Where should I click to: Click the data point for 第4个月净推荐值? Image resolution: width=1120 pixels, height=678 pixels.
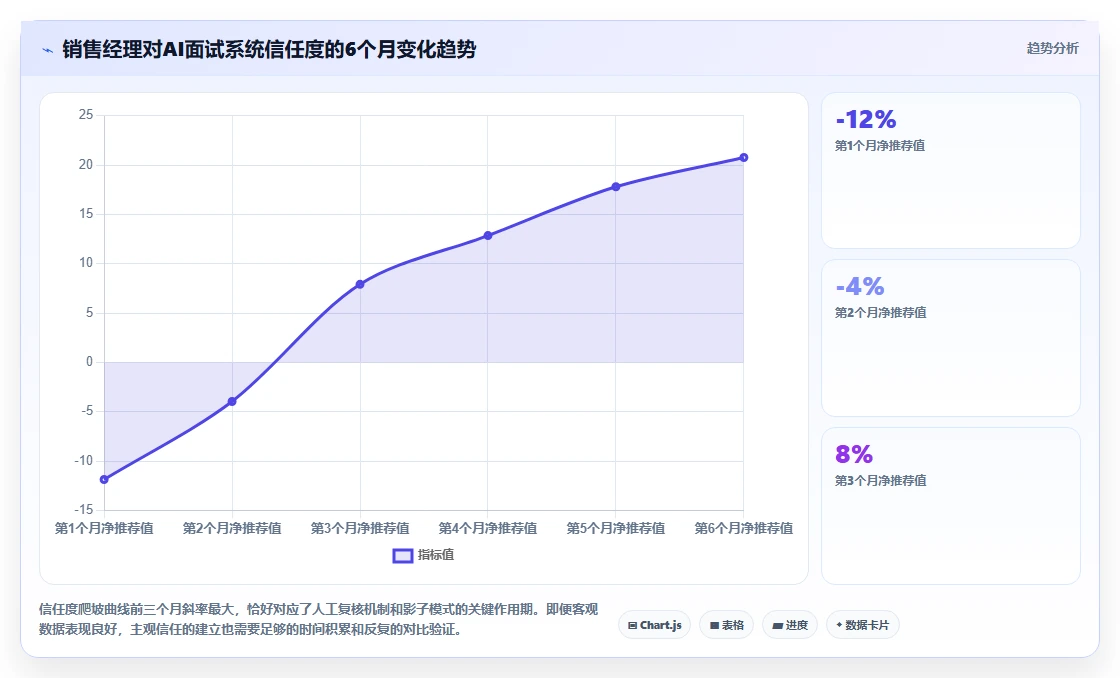tap(488, 235)
